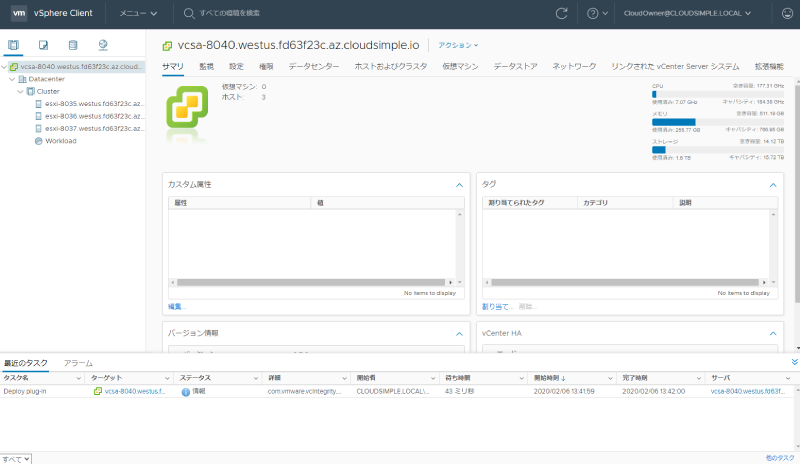Open vcsa-8040 target link in task row
The width and height of the screenshot is (800, 464).
[135, 391]
